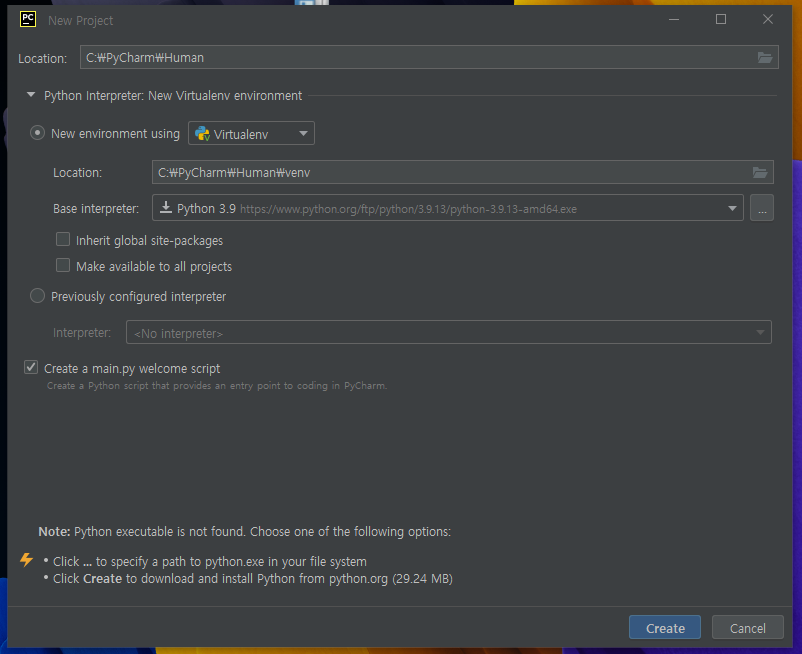Open the Virtualenv environment type dropdown
802x654 pixels.
pyautogui.click(x=251, y=133)
